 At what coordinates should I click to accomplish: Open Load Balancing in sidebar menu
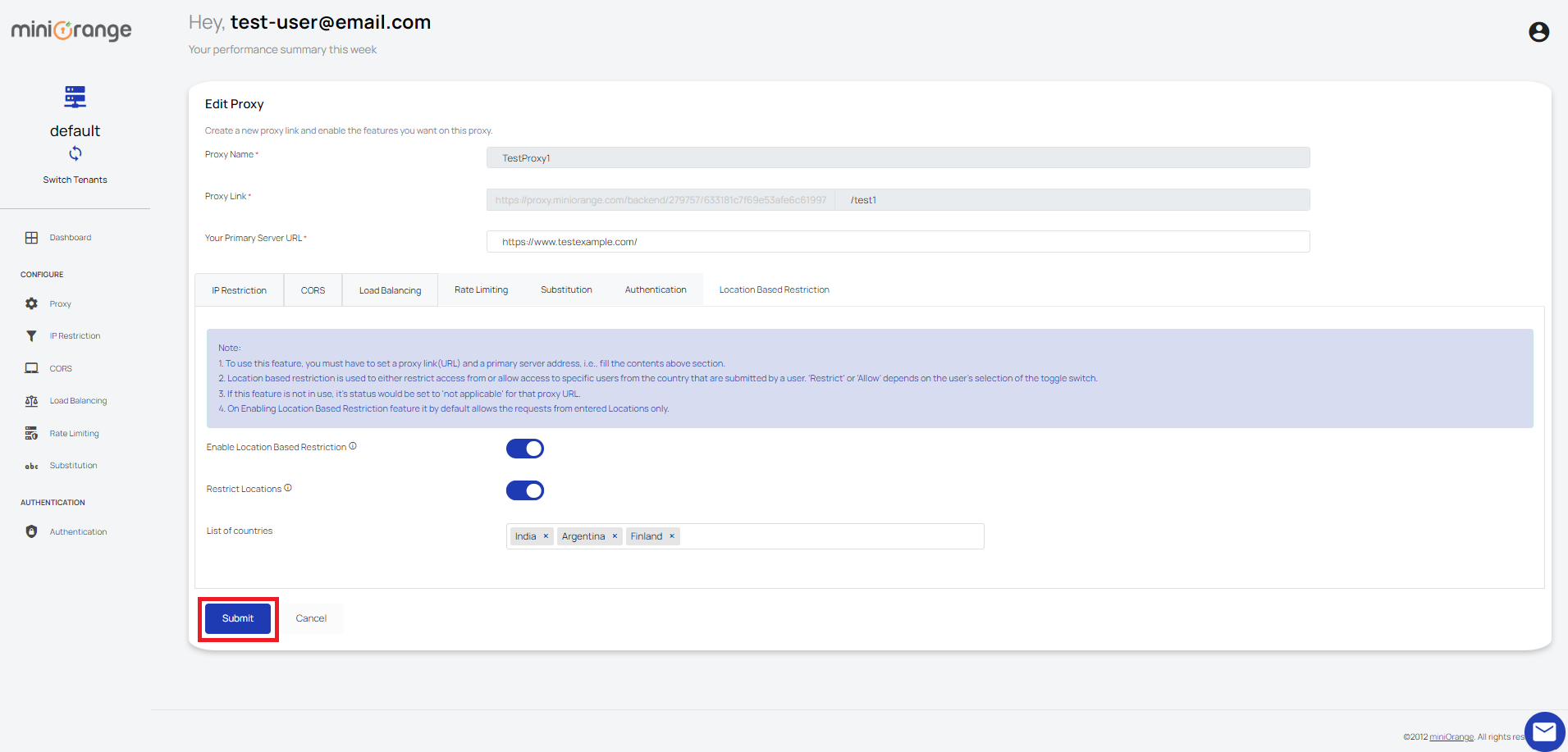[x=78, y=401]
